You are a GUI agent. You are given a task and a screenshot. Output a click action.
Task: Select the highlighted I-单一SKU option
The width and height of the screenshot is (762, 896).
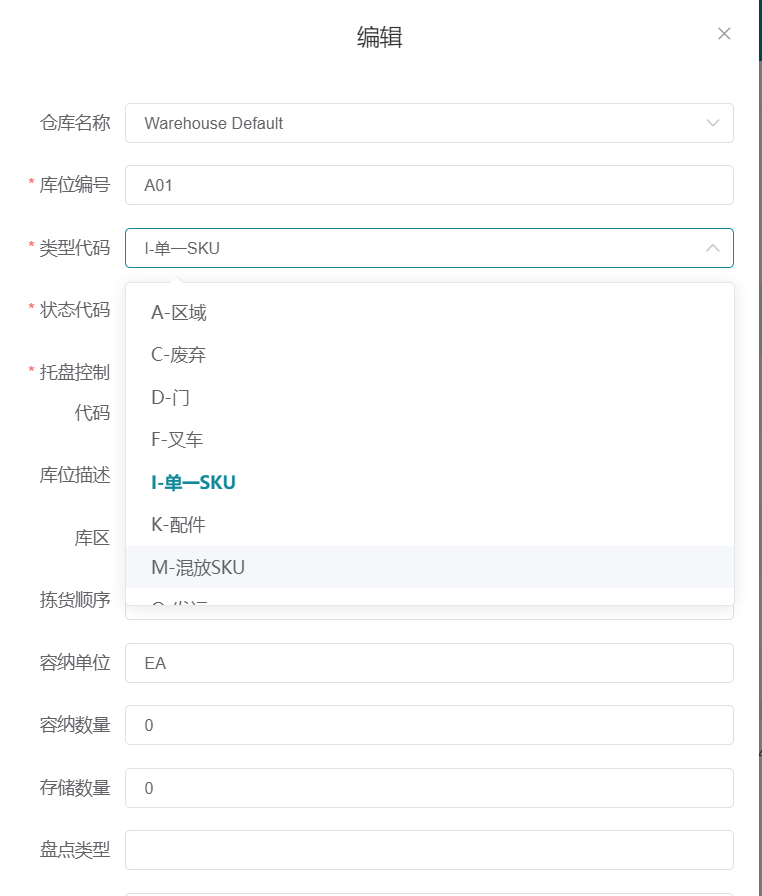click(x=193, y=482)
